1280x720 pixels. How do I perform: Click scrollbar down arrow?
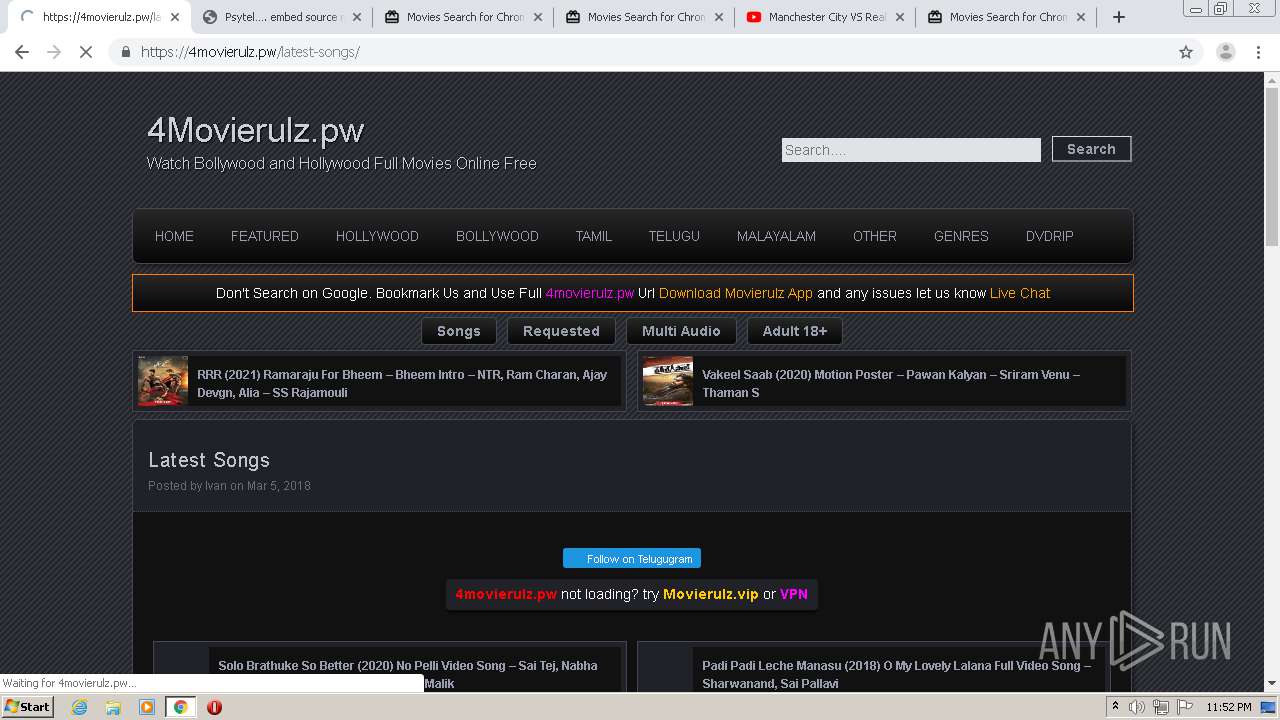pos(1272,684)
